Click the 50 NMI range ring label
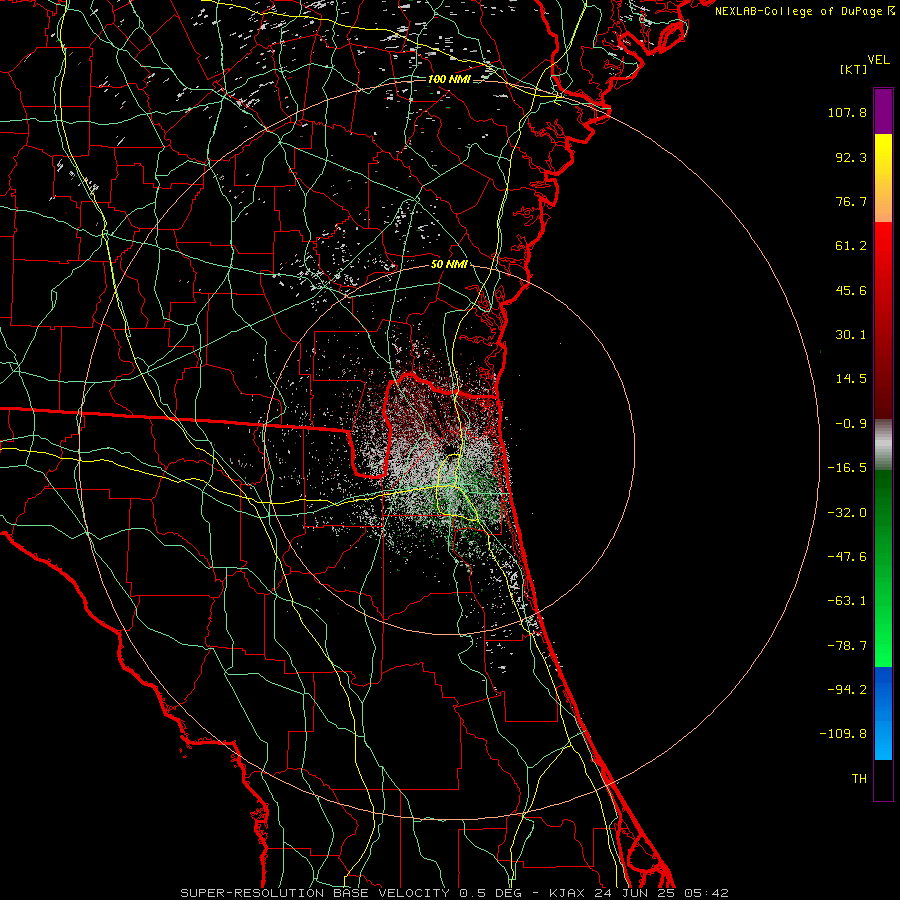900x900 pixels. click(x=449, y=265)
